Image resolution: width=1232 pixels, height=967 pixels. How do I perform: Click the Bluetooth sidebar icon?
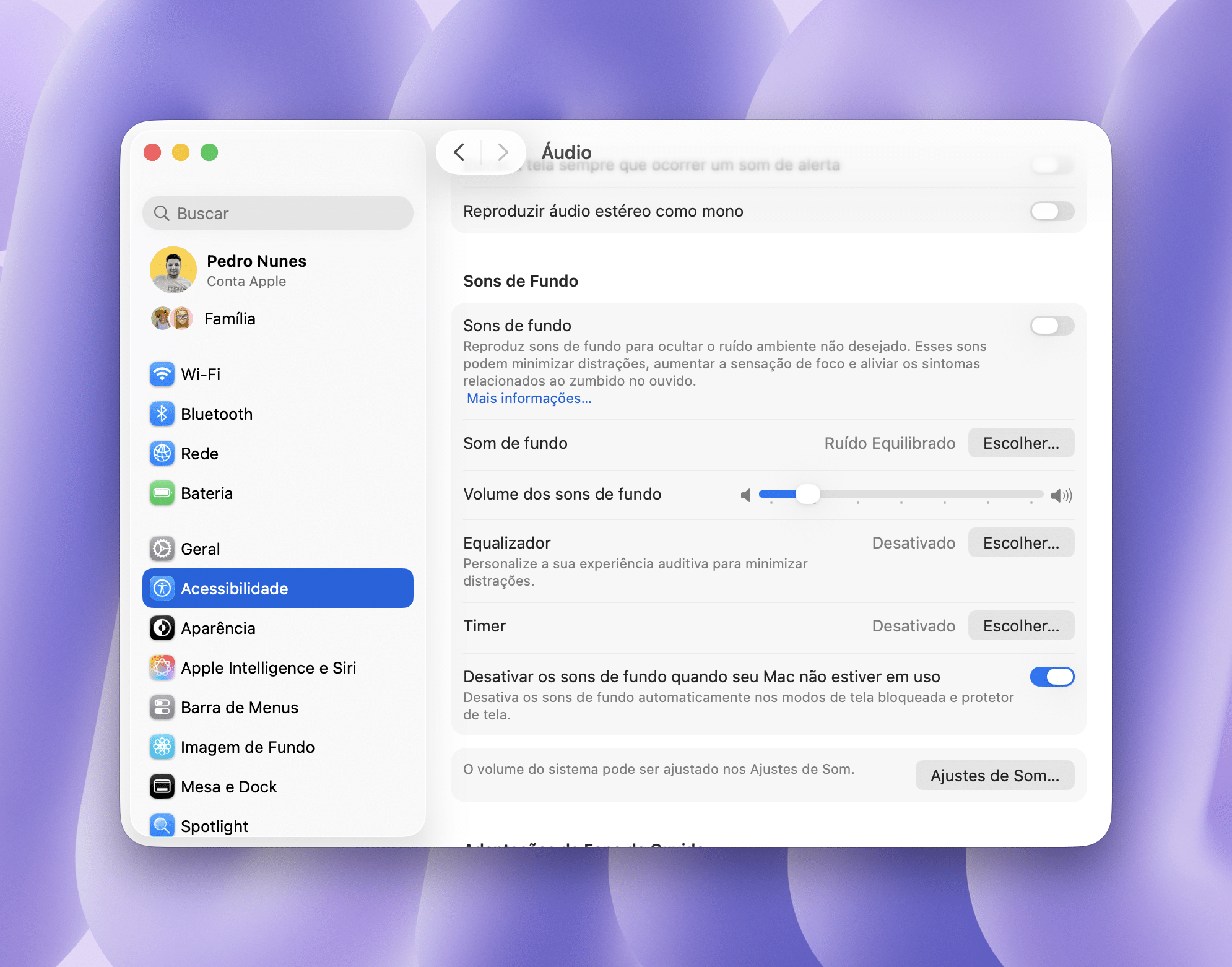162,414
